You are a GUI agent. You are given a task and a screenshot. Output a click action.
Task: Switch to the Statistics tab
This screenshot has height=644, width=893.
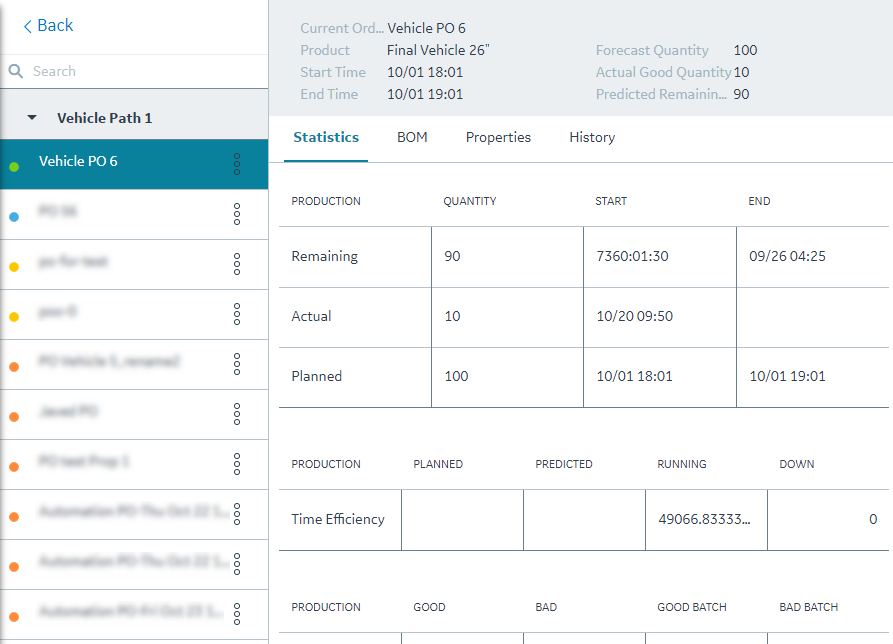click(326, 137)
